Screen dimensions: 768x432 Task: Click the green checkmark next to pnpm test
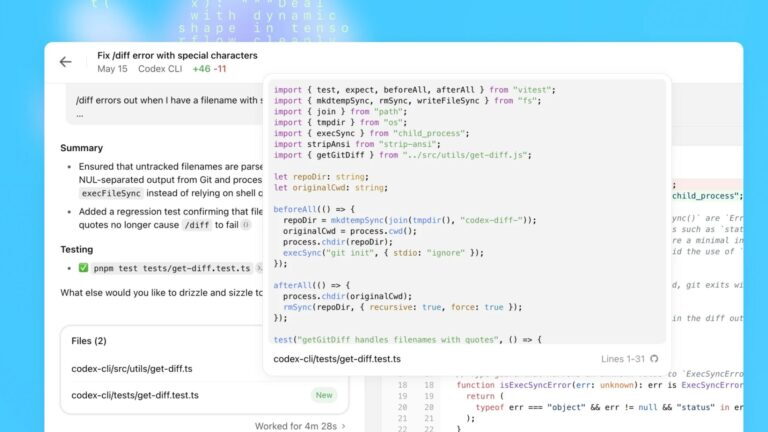point(83,268)
